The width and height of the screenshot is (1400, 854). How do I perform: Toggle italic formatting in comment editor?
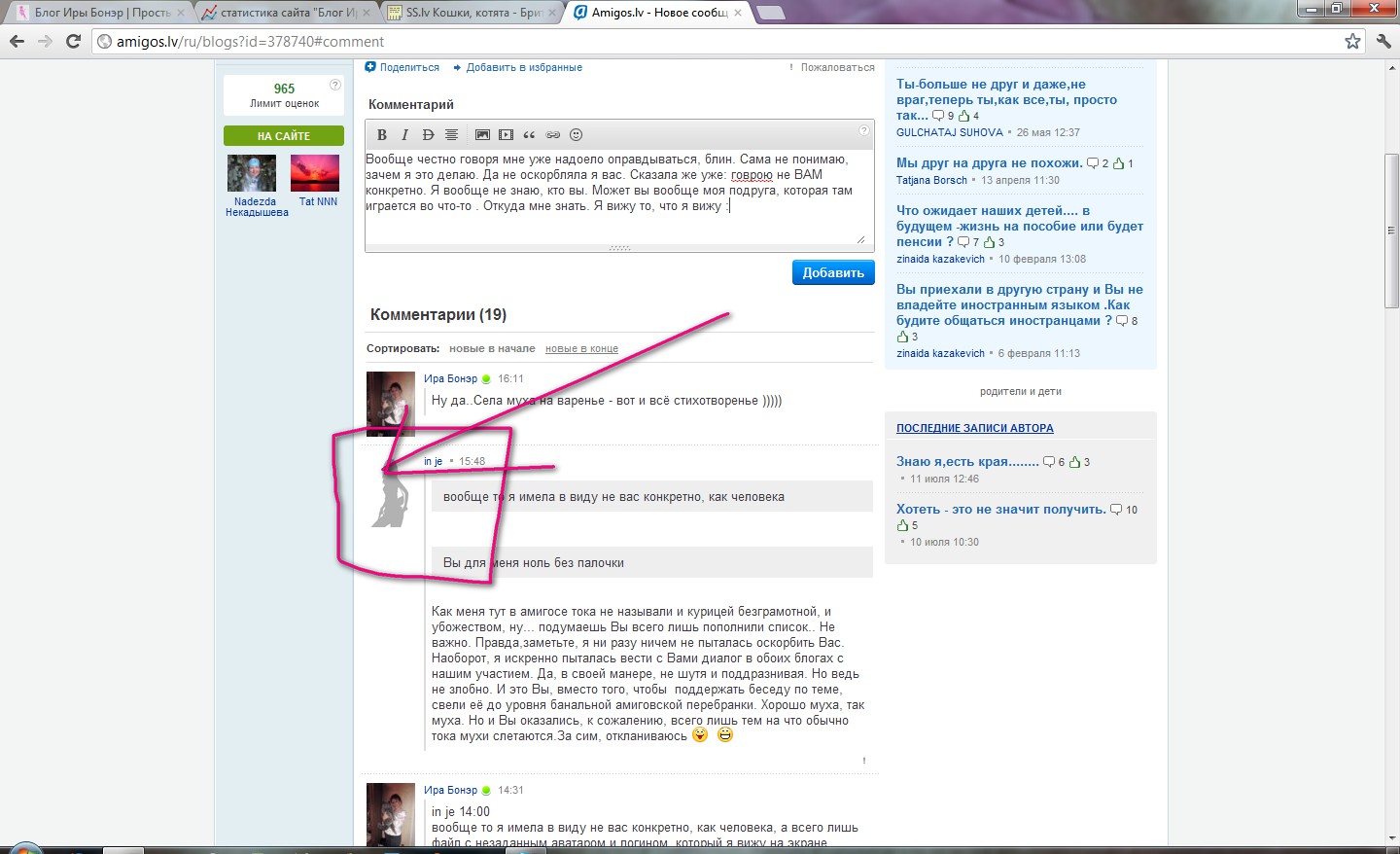click(404, 135)
